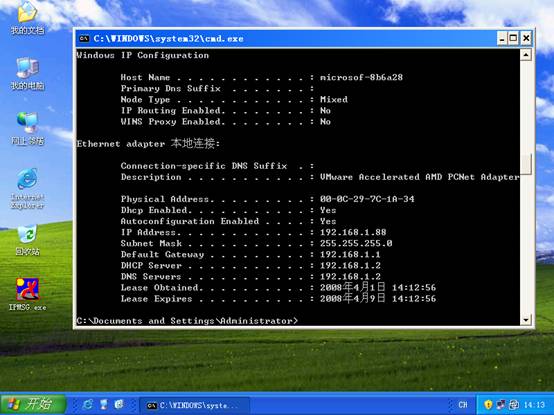Image resolution: width=554 pixels, height=415 pixels.
Task: Launch Internet Explorer from quick launch
Action: tap(88, 404)
